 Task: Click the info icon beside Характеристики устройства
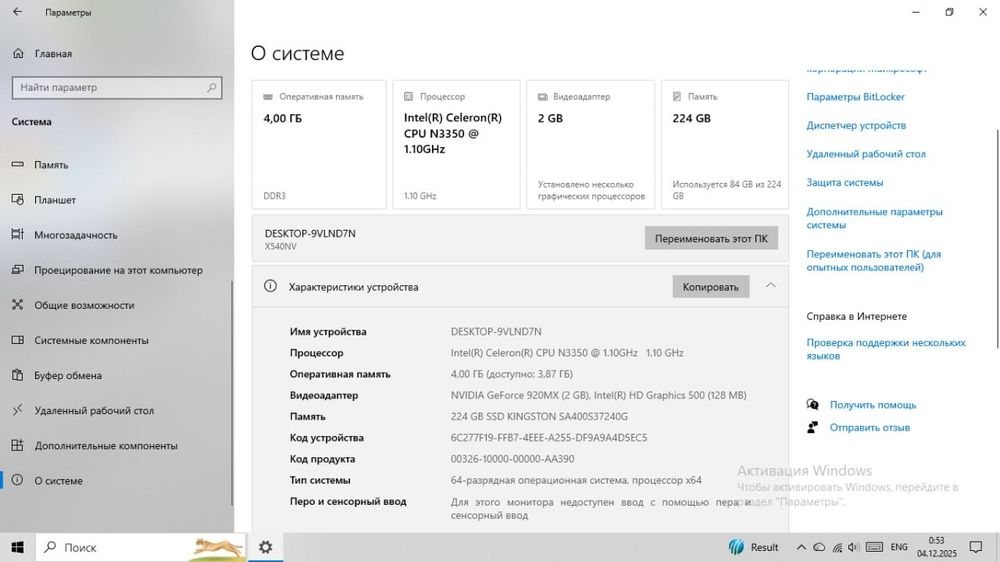(x=270, y=286)
